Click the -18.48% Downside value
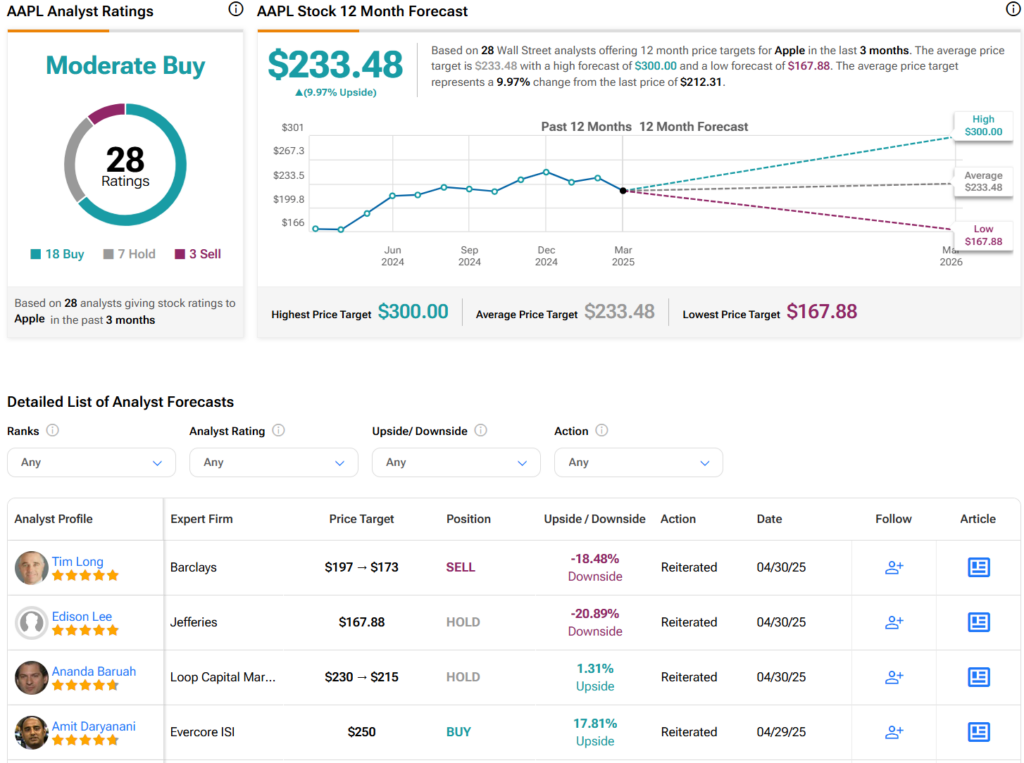Screen dimensions: 1024x763 (595, 567)
